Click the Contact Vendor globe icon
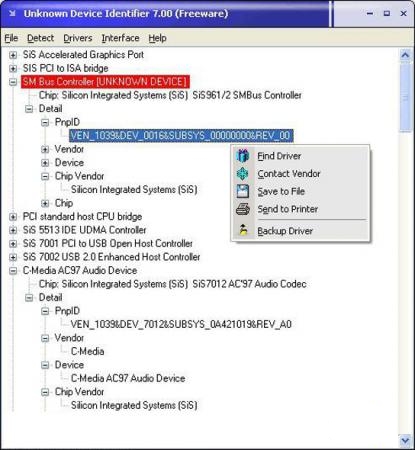Screen dimensions: 415x450 (242, 174)
